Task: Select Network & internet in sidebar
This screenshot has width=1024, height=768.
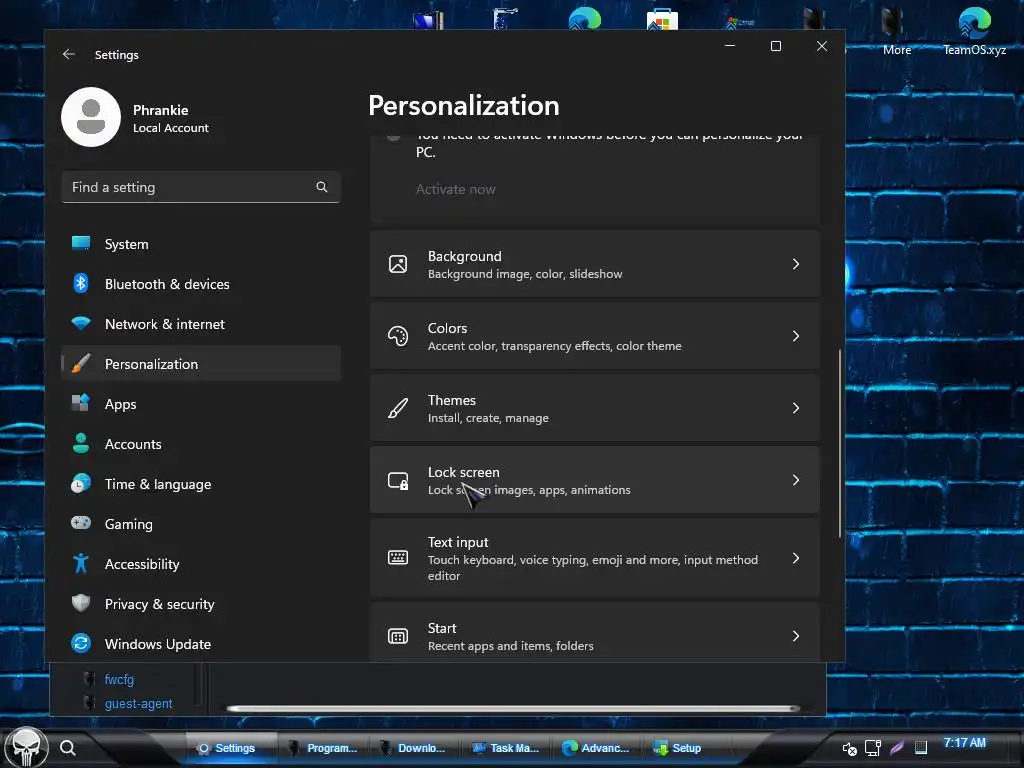Action: (x=200, y=324)
